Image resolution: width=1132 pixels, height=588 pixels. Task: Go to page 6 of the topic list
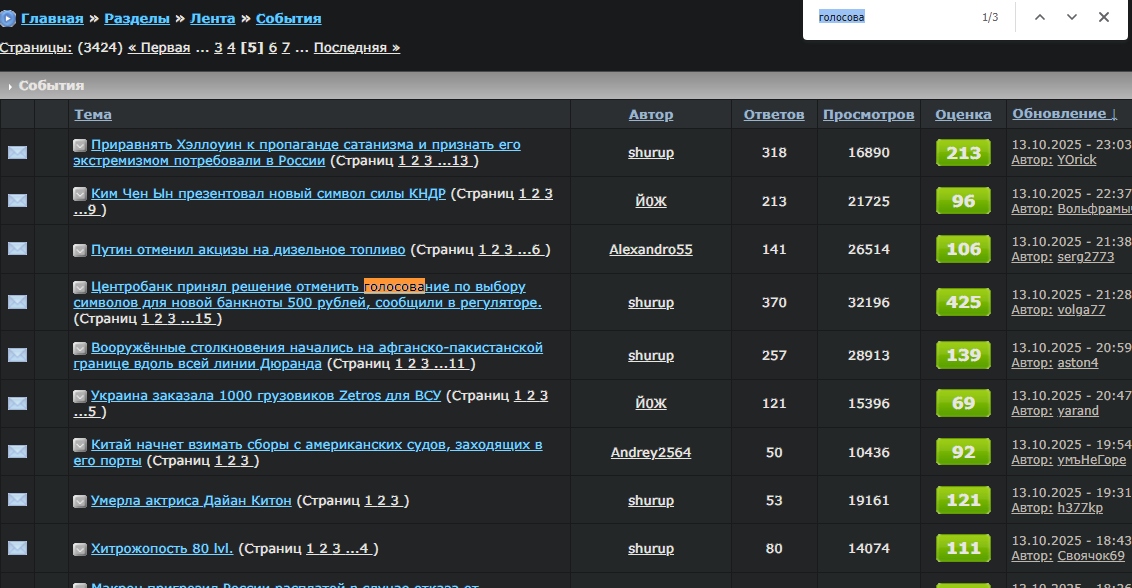(273, 47)
